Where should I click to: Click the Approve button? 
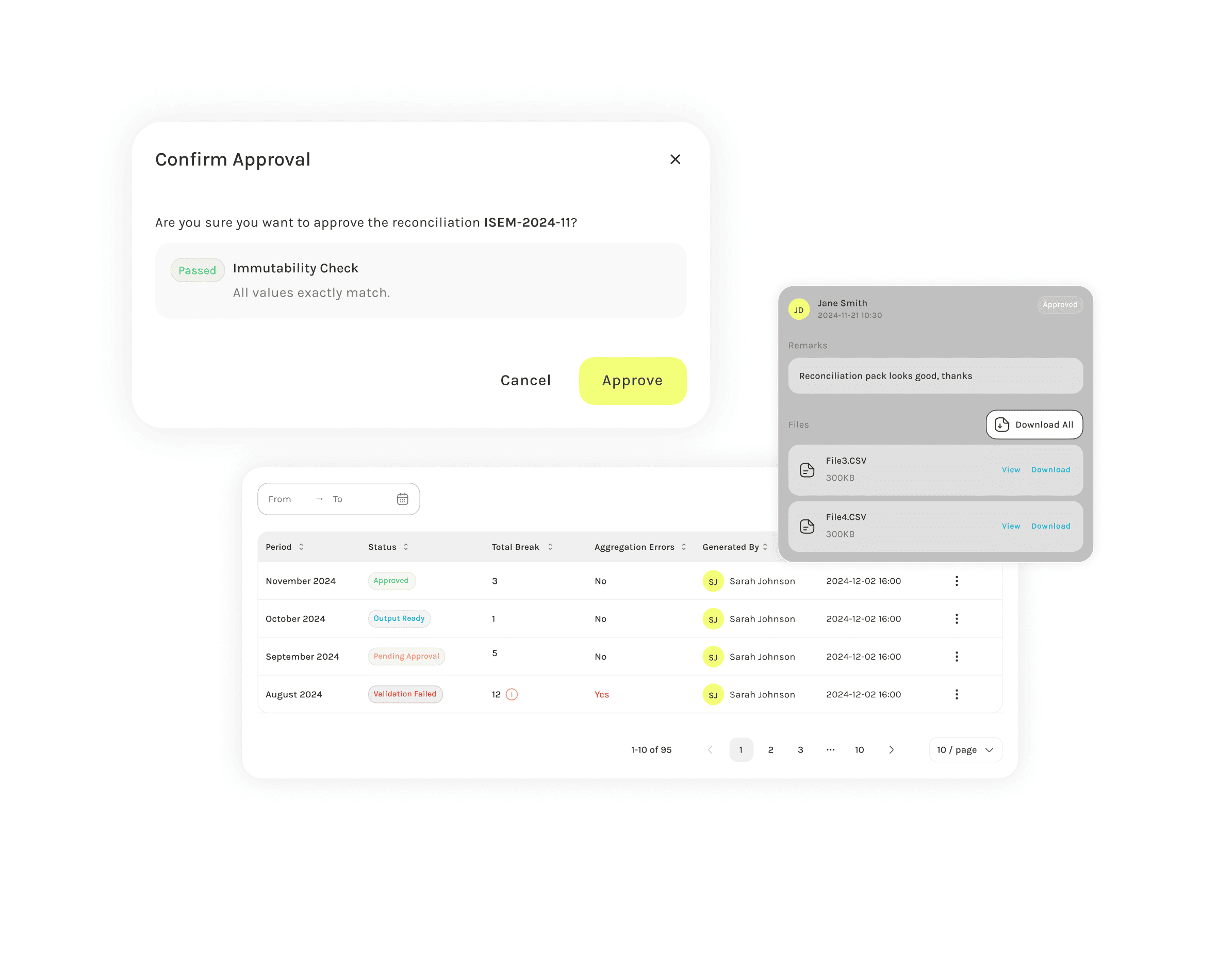(x=632, y=381)
